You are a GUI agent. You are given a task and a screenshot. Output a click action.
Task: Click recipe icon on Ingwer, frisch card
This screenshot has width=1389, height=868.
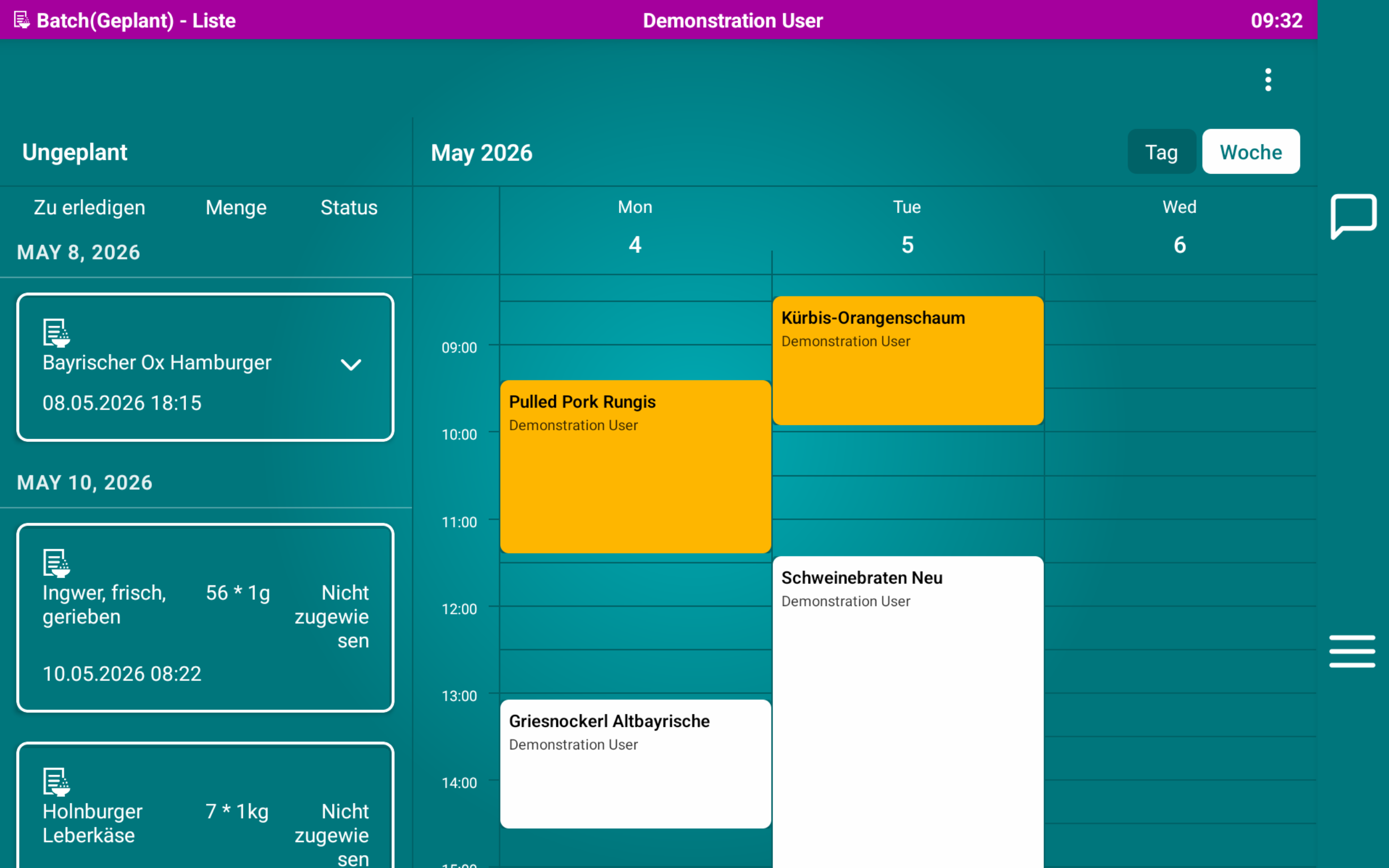tap(56, 563)
